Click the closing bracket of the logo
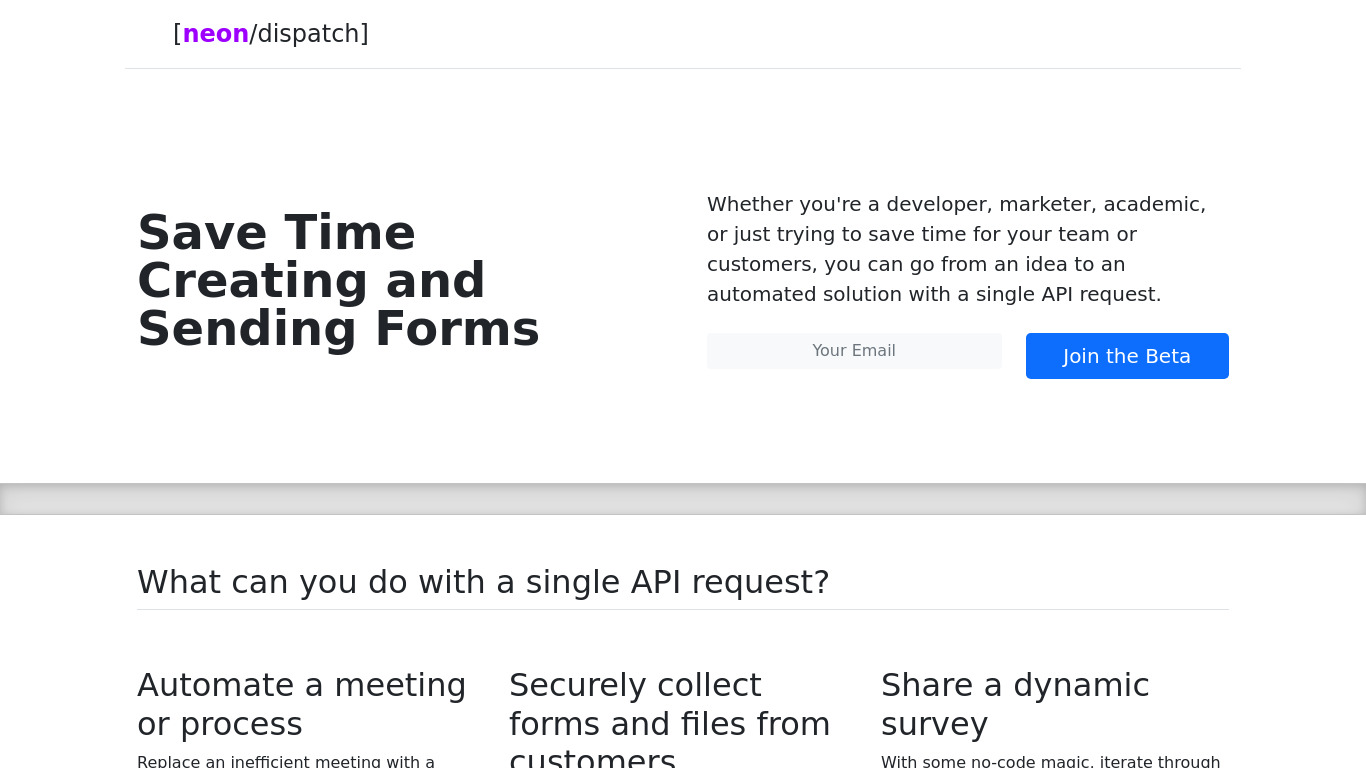The height and width of the screenshot is (768, 1366). point(364,34)
